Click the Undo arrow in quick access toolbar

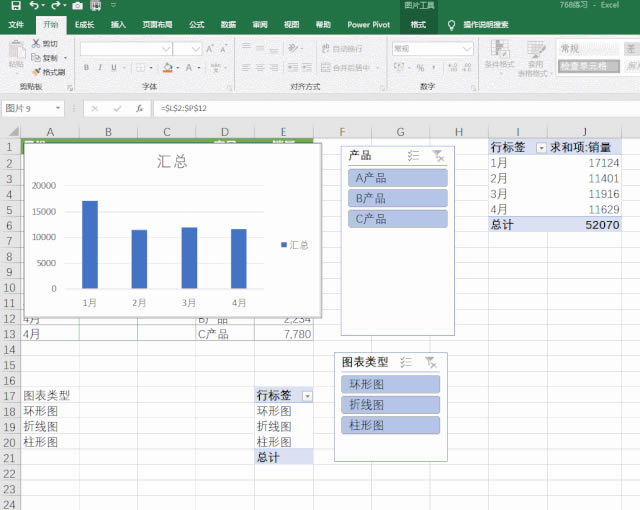click(32, 6)
